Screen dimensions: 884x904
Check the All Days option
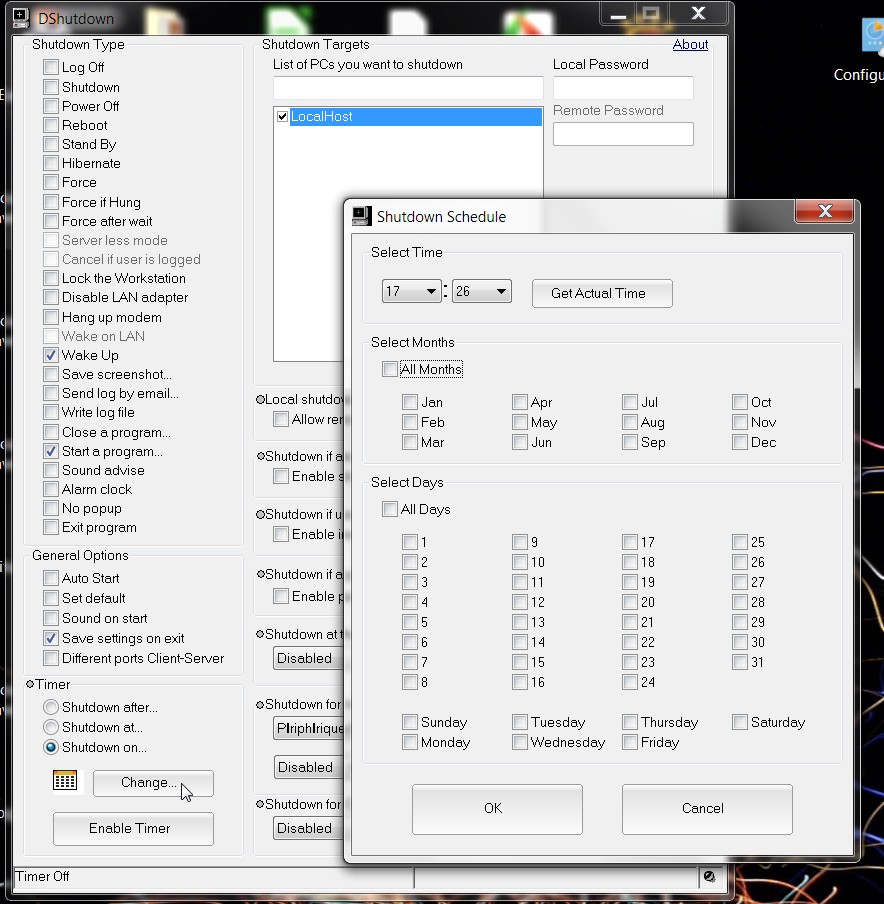(x=390, y=510)
